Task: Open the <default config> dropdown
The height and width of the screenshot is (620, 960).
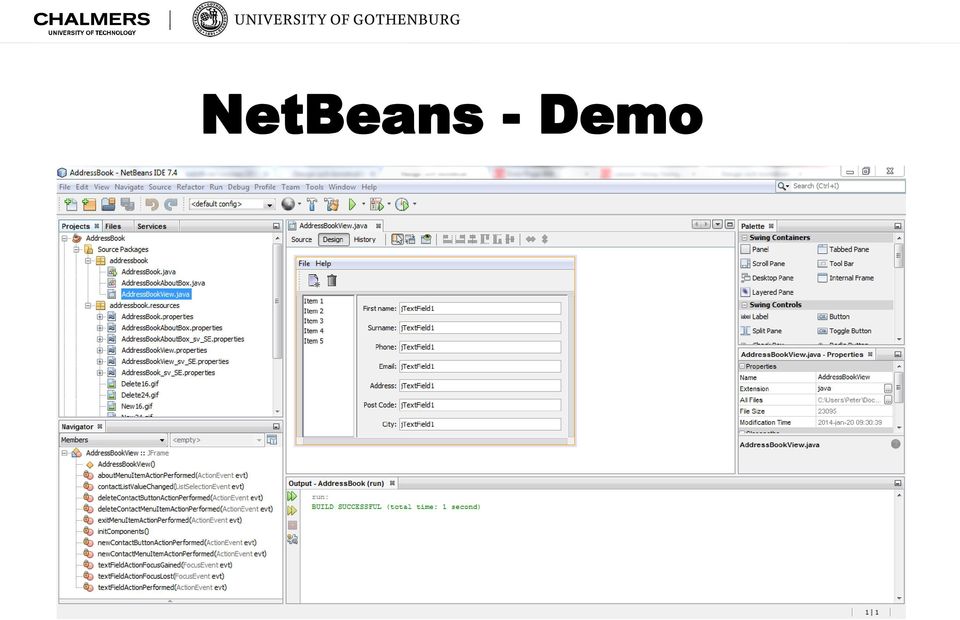Action: 231,204
